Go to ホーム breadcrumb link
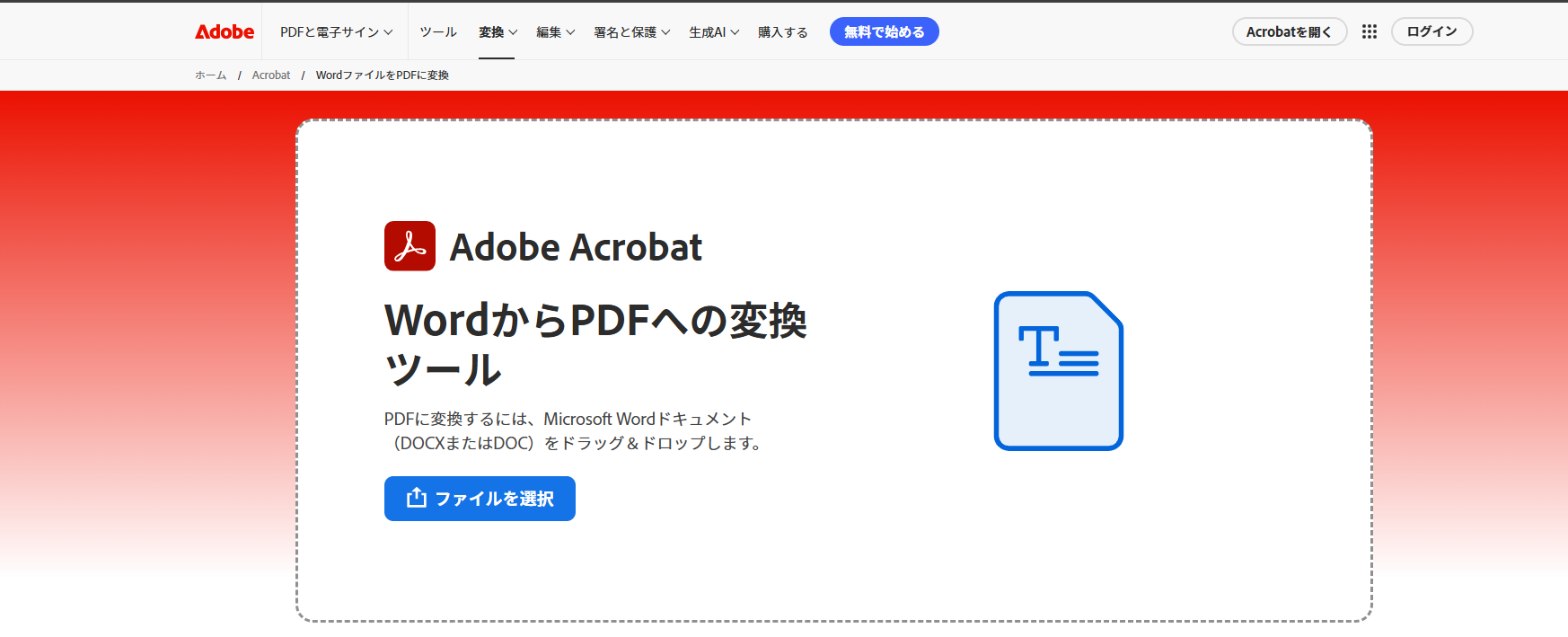 tap(211, 75)
